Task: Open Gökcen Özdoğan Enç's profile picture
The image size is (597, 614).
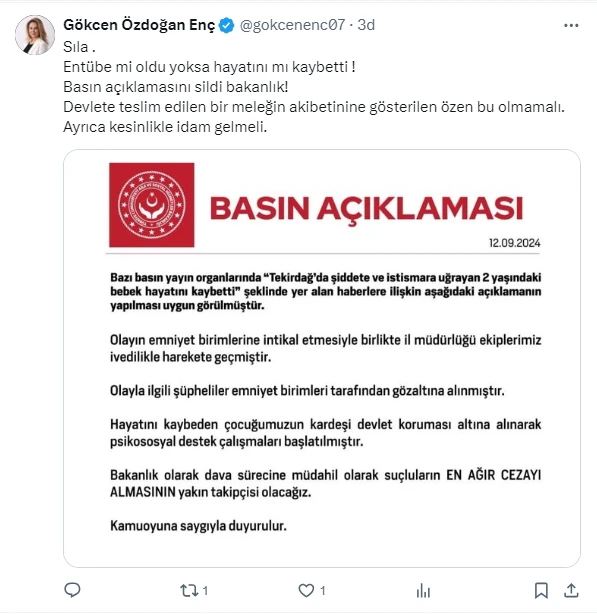Action: click(35, 35)
